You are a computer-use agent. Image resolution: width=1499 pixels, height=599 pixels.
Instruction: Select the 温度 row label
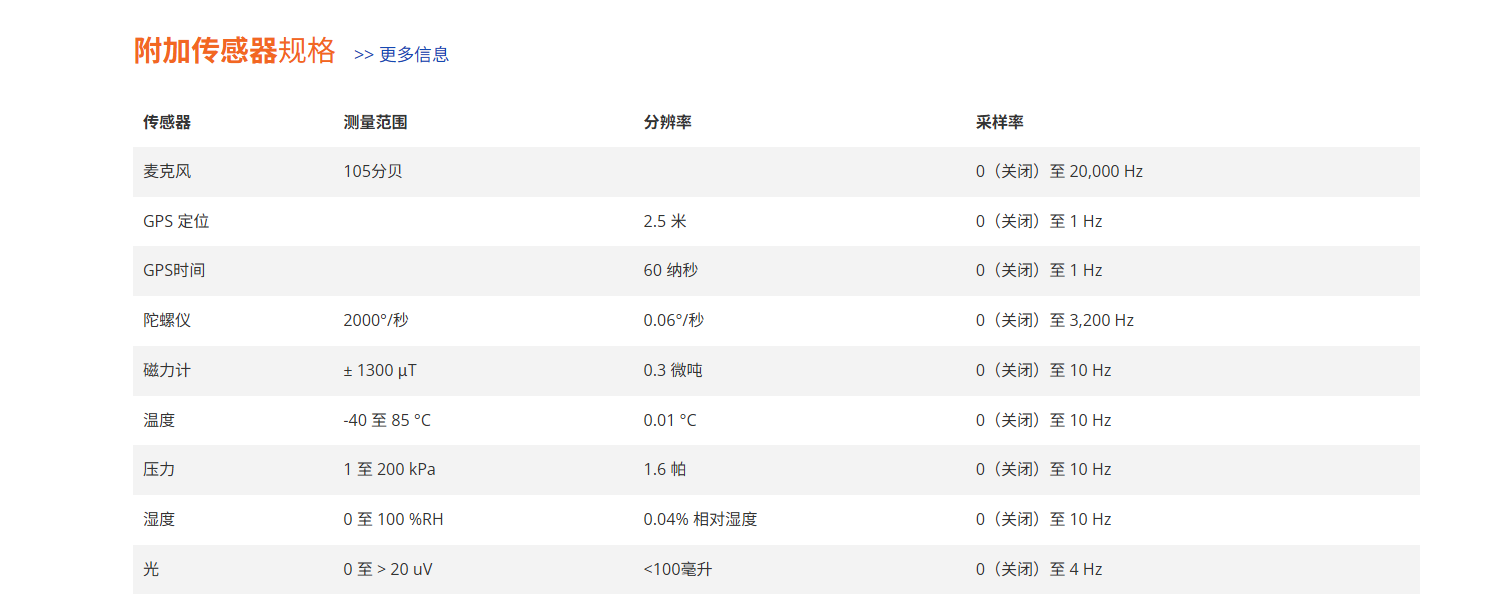point(159,420)
